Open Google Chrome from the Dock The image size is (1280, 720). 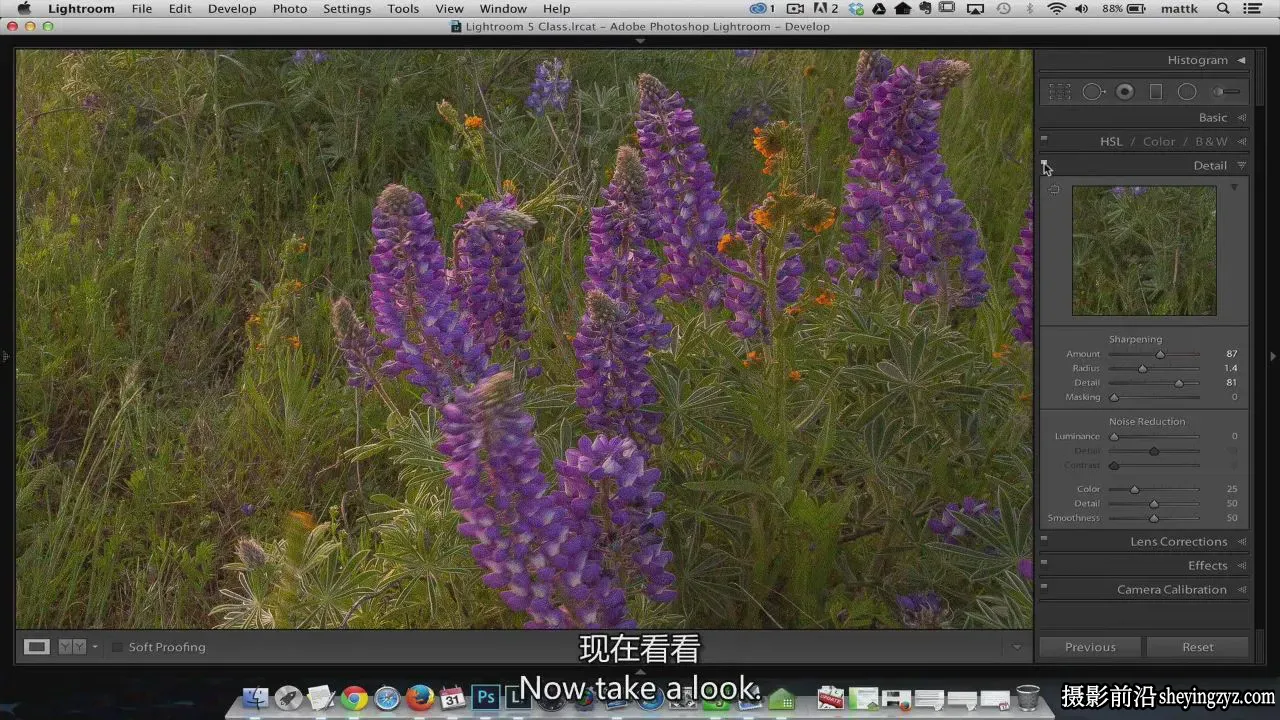[354, 698]
